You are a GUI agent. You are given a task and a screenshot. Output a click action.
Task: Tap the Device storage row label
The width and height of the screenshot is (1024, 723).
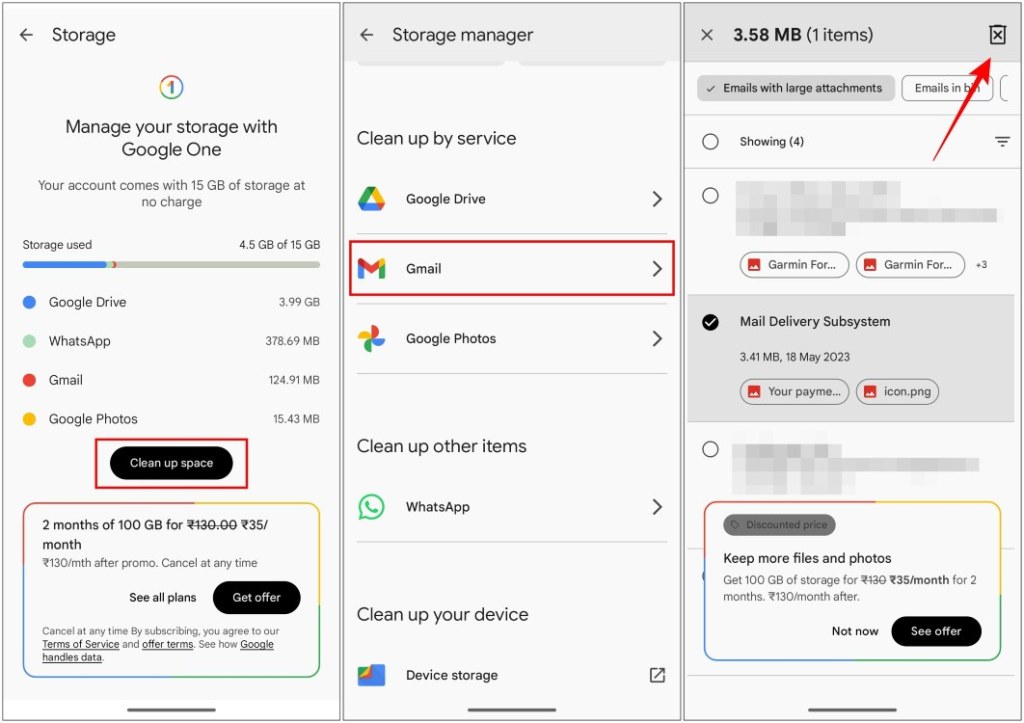click(451, 675)
